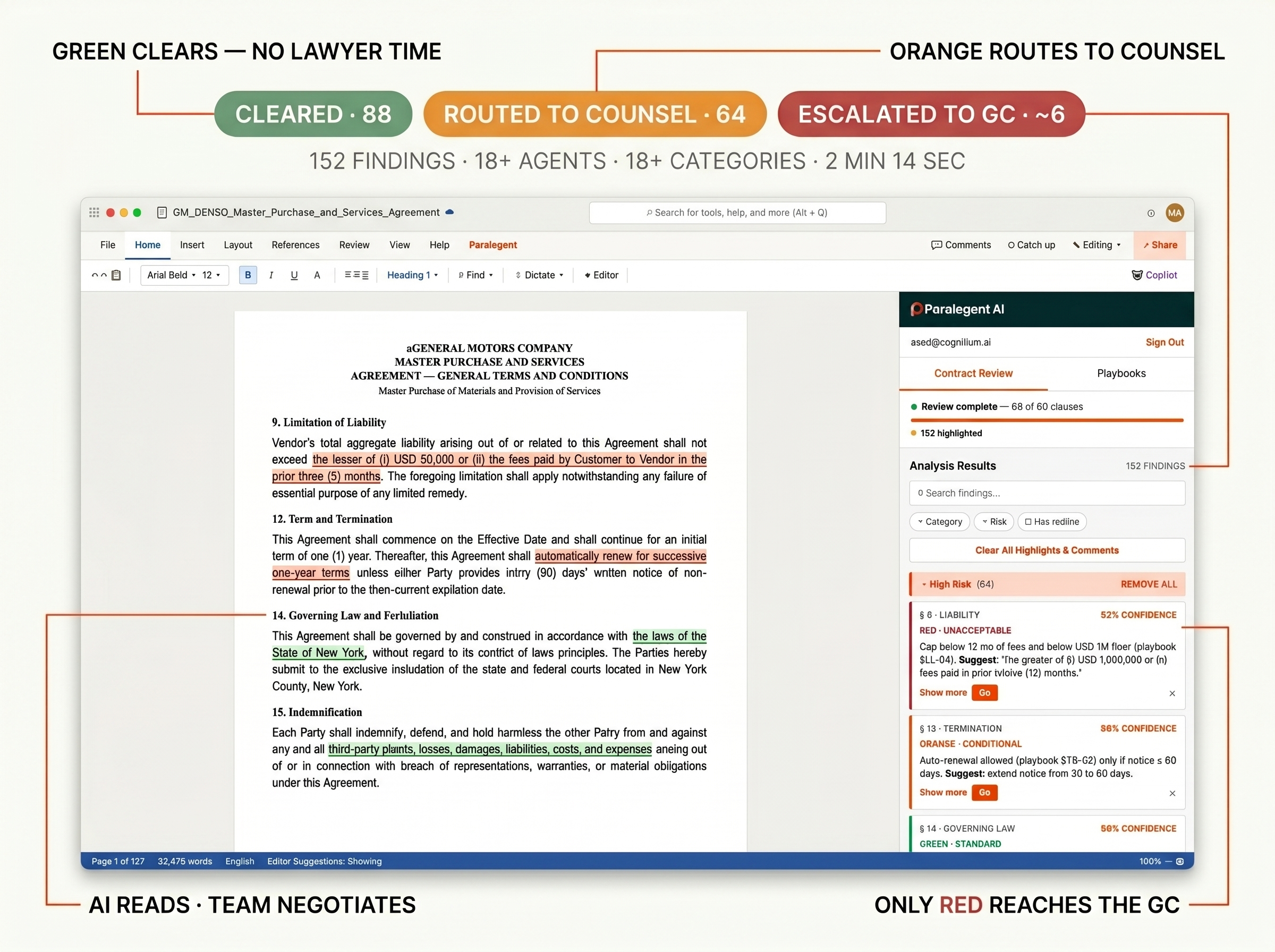Screen dimensions: 1275x952
Task: Click Show more on Termination finding
Action: pyautogui.click(x=942, y=793)
